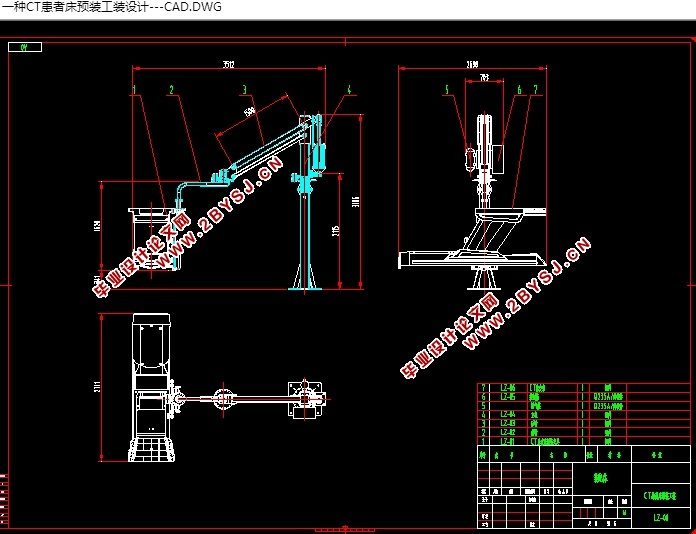Click balloon number 5 in the front view
The image size is (696, 534).
coord(447,90)
